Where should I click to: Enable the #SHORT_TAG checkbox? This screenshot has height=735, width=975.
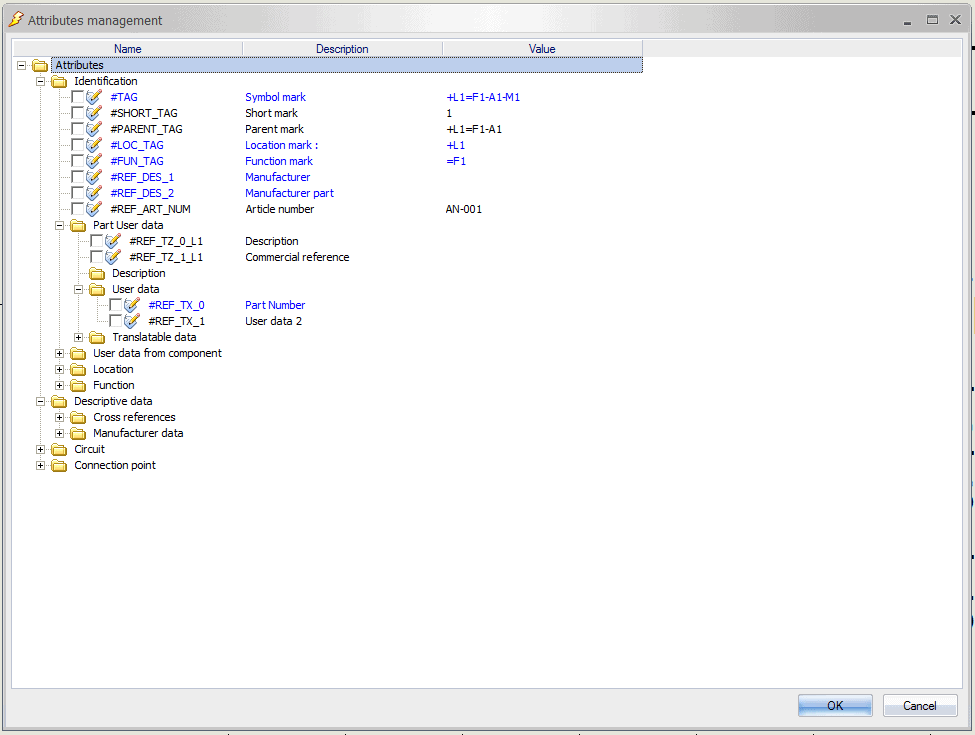coord(77,113)
